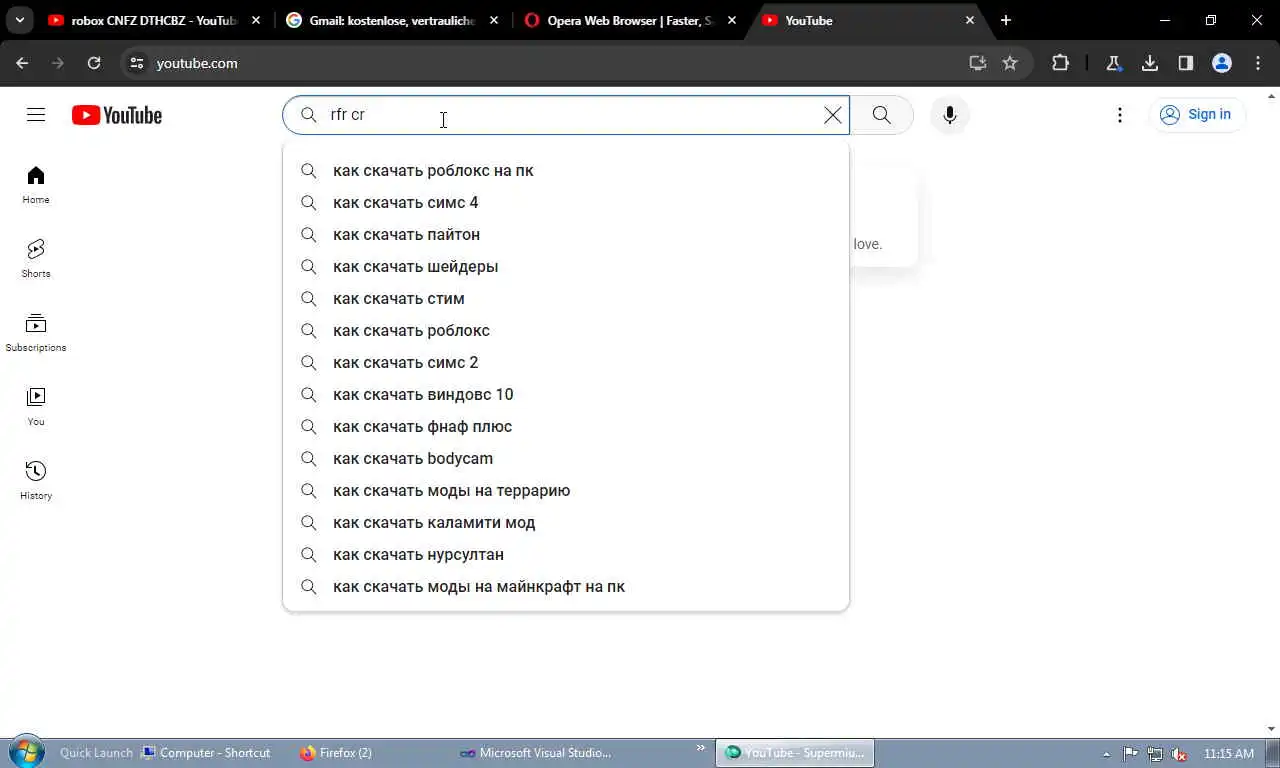This screenshot has width=1280, height=768.
Task: Switch to Firefox (2) taskbar item
Action: [x=336, y=753]
